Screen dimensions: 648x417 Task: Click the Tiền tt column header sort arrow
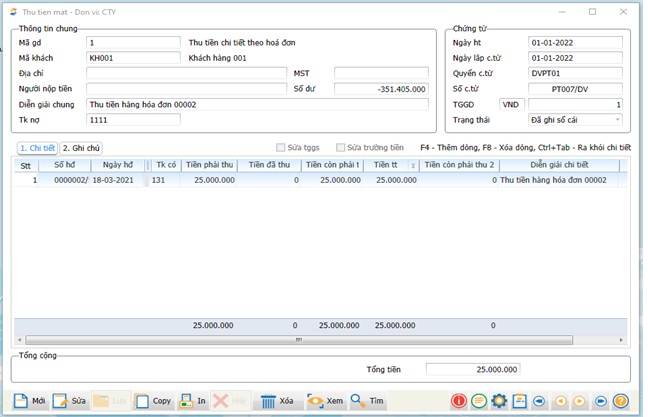[413, 165]
